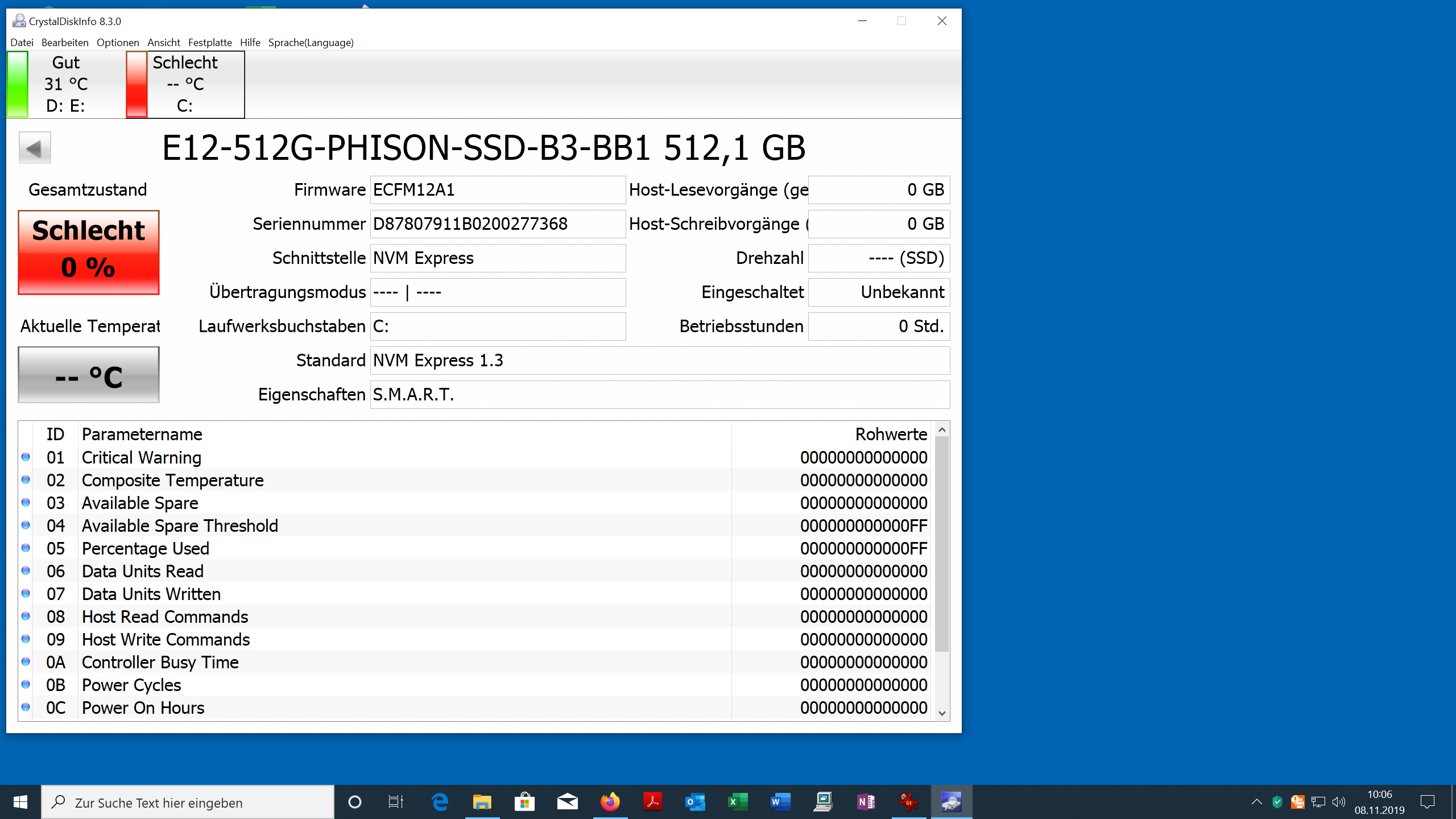The height and width of the screenshot is (819, 1456).
Task: Show hidden system tray icons
Action: [1257, 802]
